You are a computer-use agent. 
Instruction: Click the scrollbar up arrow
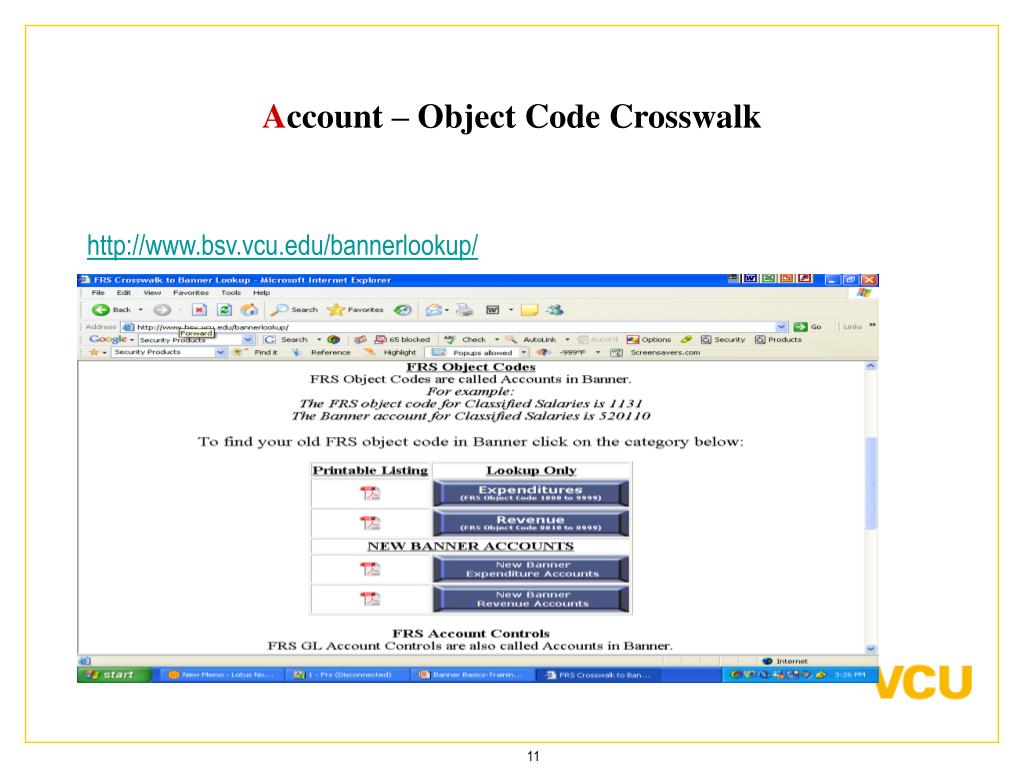point(871,366)
